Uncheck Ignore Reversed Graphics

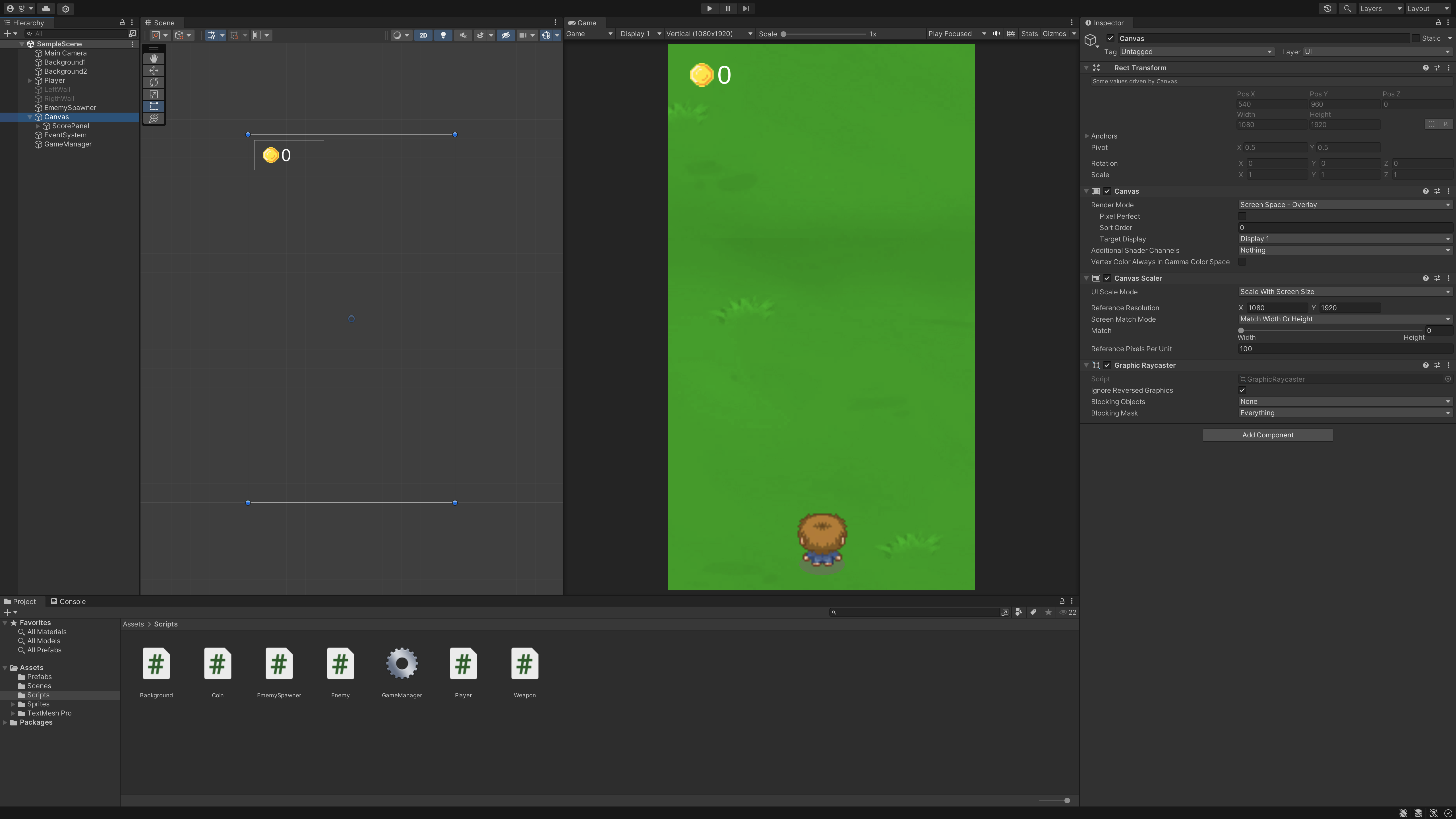[x=1242, y=390]
